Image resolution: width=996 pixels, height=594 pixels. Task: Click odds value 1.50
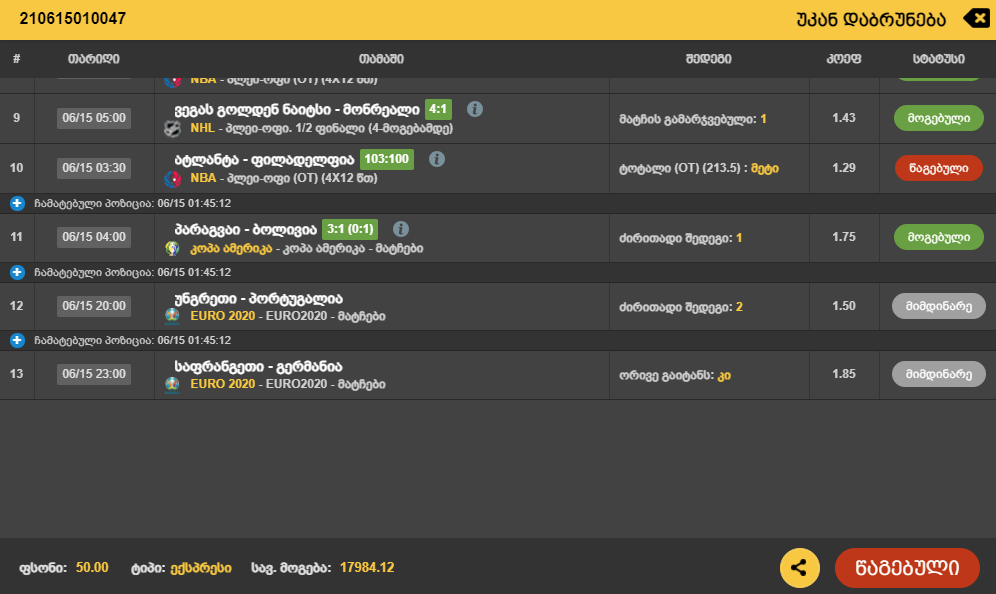[x=844, y=306]
